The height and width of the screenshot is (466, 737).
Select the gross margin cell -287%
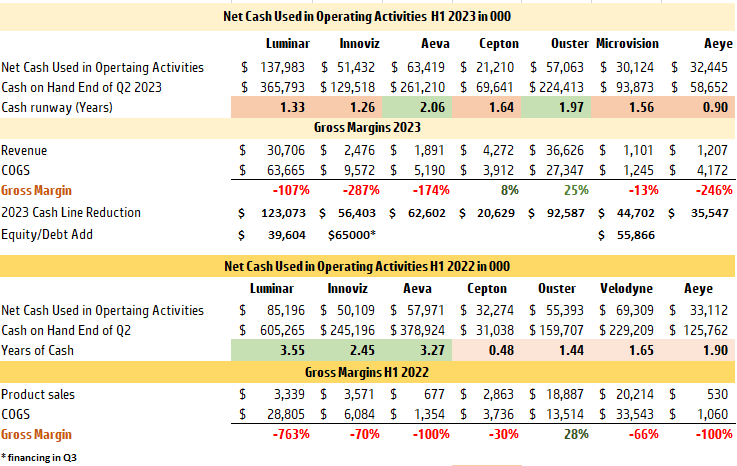361,190
